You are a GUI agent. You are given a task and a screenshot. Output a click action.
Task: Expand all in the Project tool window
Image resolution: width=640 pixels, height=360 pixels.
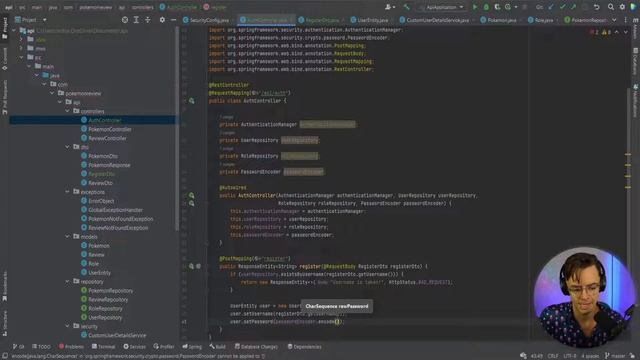(x=136, y=20)
